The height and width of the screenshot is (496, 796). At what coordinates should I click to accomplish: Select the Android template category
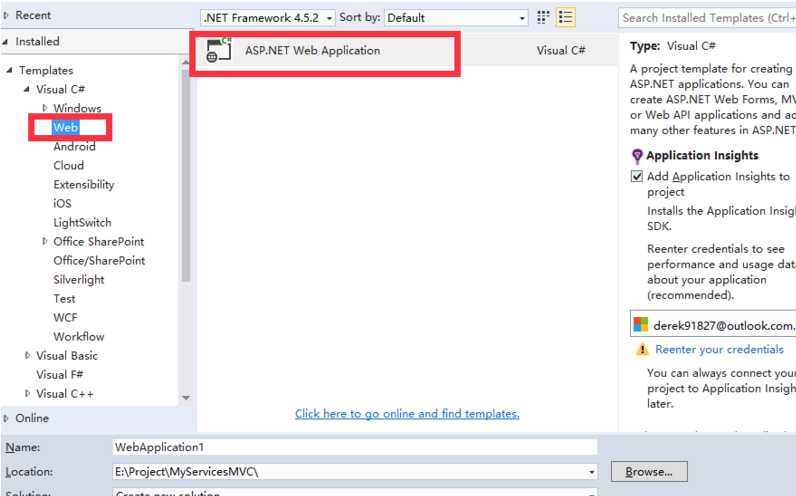tap(75, 146)
